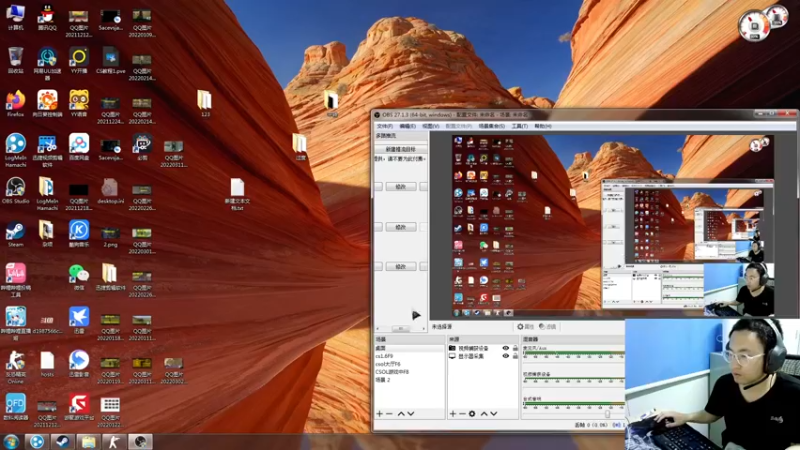Click the 新建推流目标 button

click(401, 149)
